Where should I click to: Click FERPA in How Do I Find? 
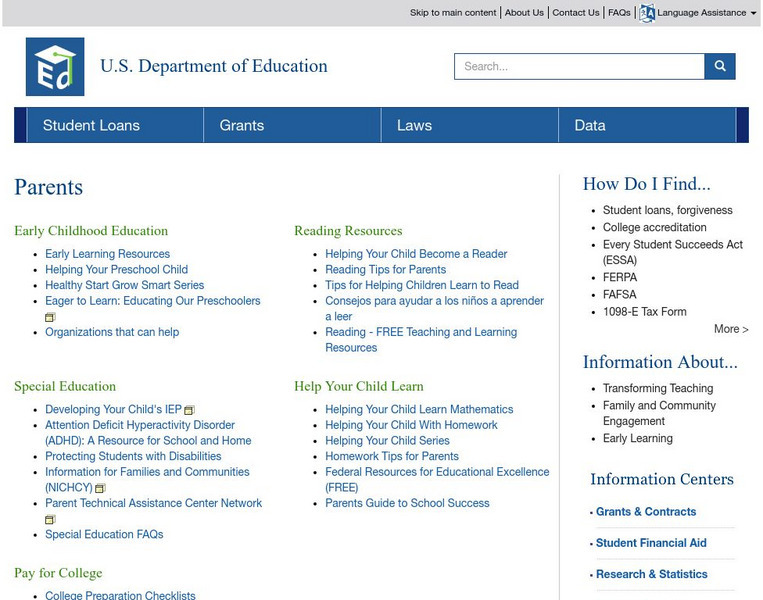point(620,277)
